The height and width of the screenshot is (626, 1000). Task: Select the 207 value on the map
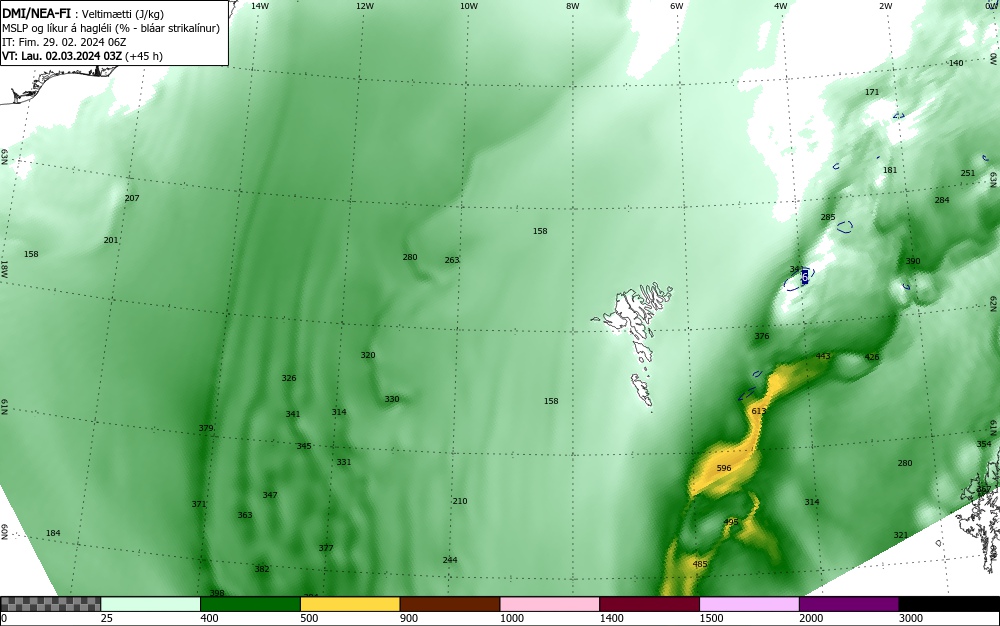coord(132,198)
